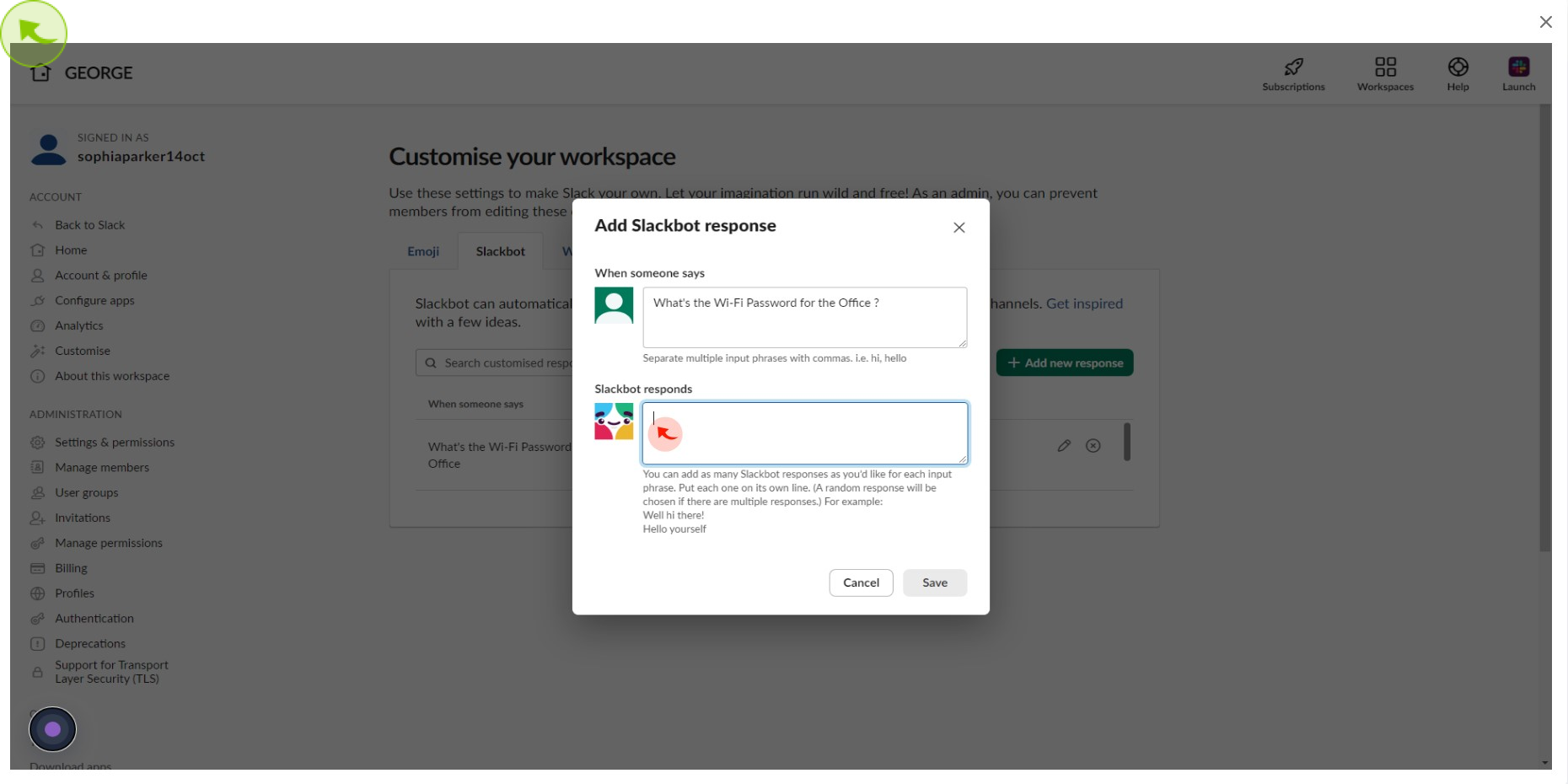Click the Customise your workspace heading
The height and width of the screenshot is (784, 1568).
[532, 157]
